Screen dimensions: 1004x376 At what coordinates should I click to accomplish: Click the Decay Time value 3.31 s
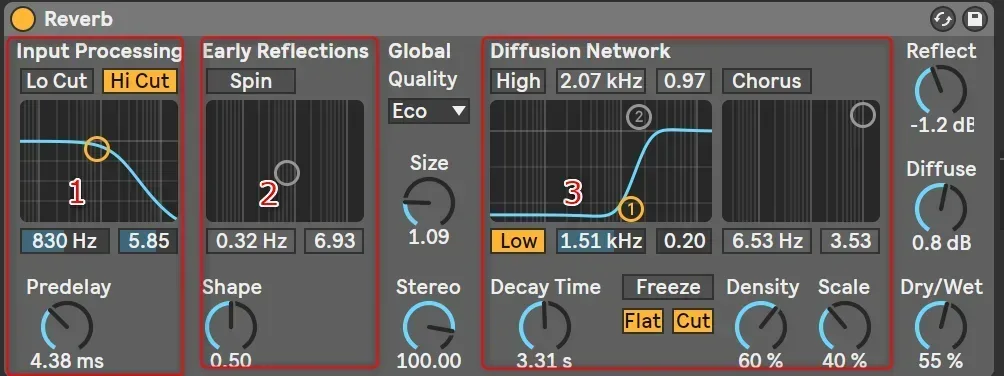[x=544, y=361]
